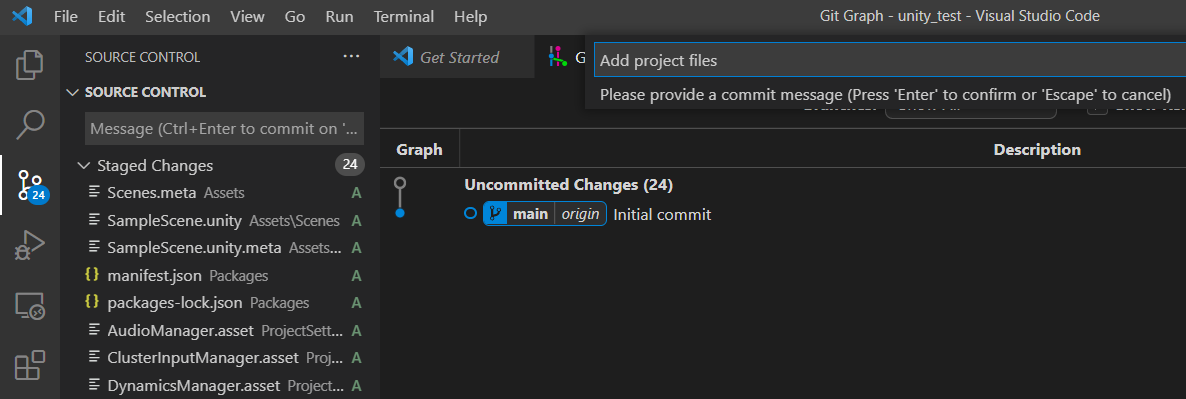1186x399 pixels.
Task: Open the Selection menu
Action: (176, 17)
